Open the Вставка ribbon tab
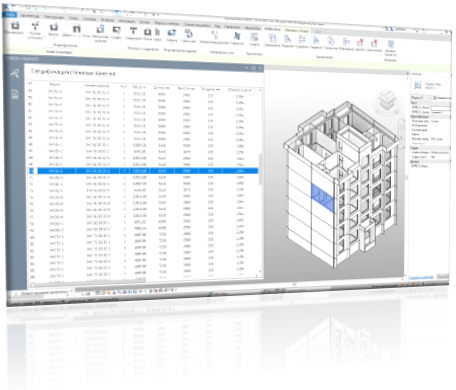 pyautogui.click(x=107, y=20)
